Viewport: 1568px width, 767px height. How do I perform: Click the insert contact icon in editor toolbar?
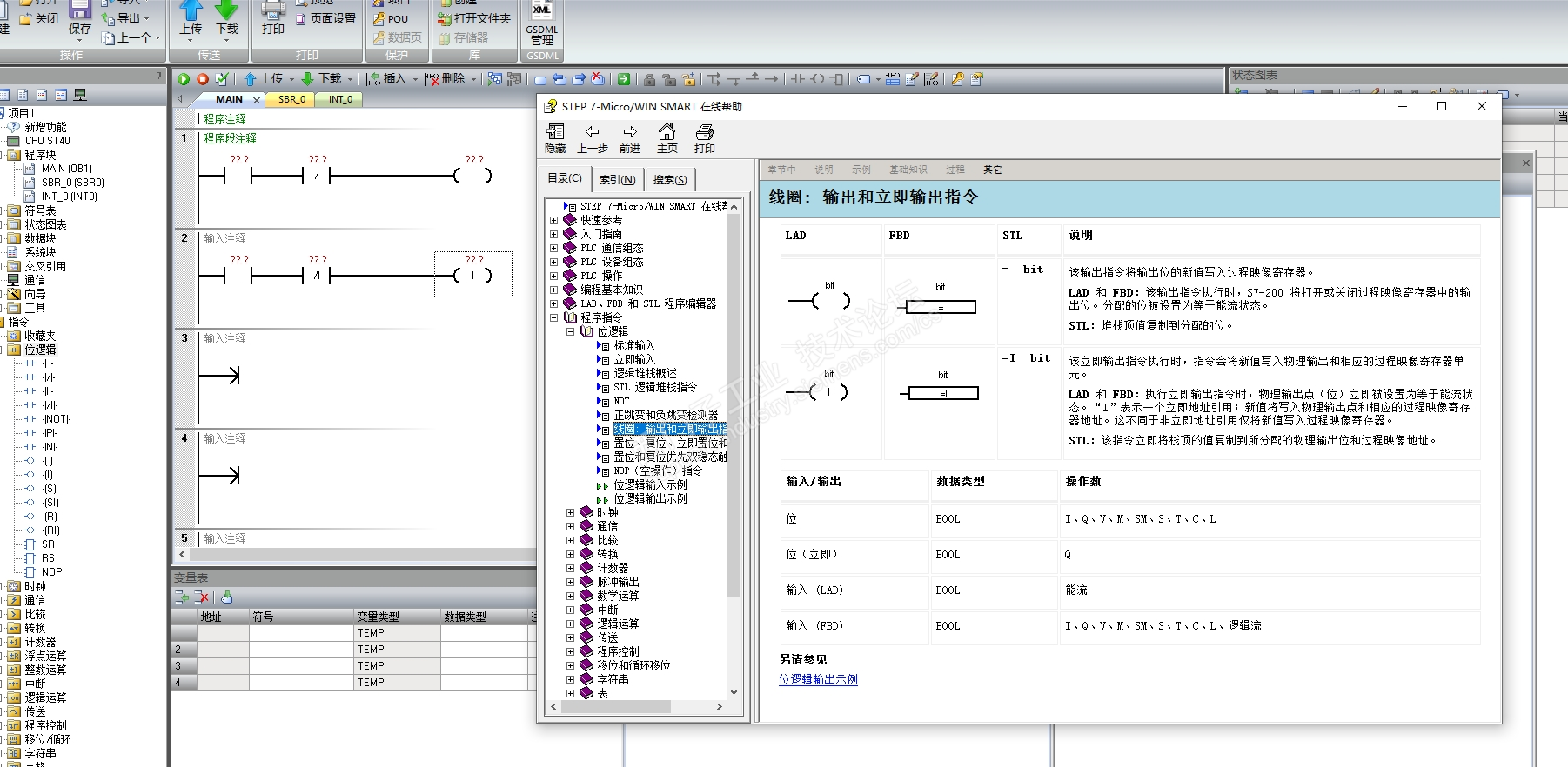point(798,79)
